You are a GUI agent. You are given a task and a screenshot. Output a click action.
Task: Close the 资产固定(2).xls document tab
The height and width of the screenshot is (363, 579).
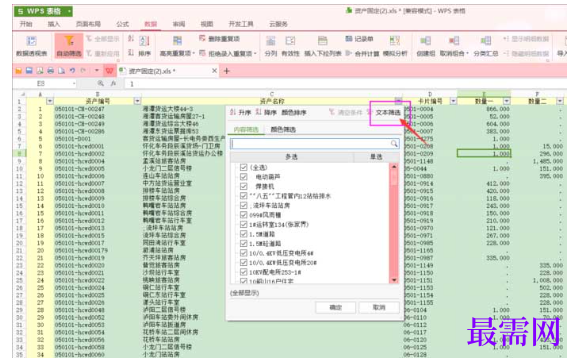tap(214, 71)
